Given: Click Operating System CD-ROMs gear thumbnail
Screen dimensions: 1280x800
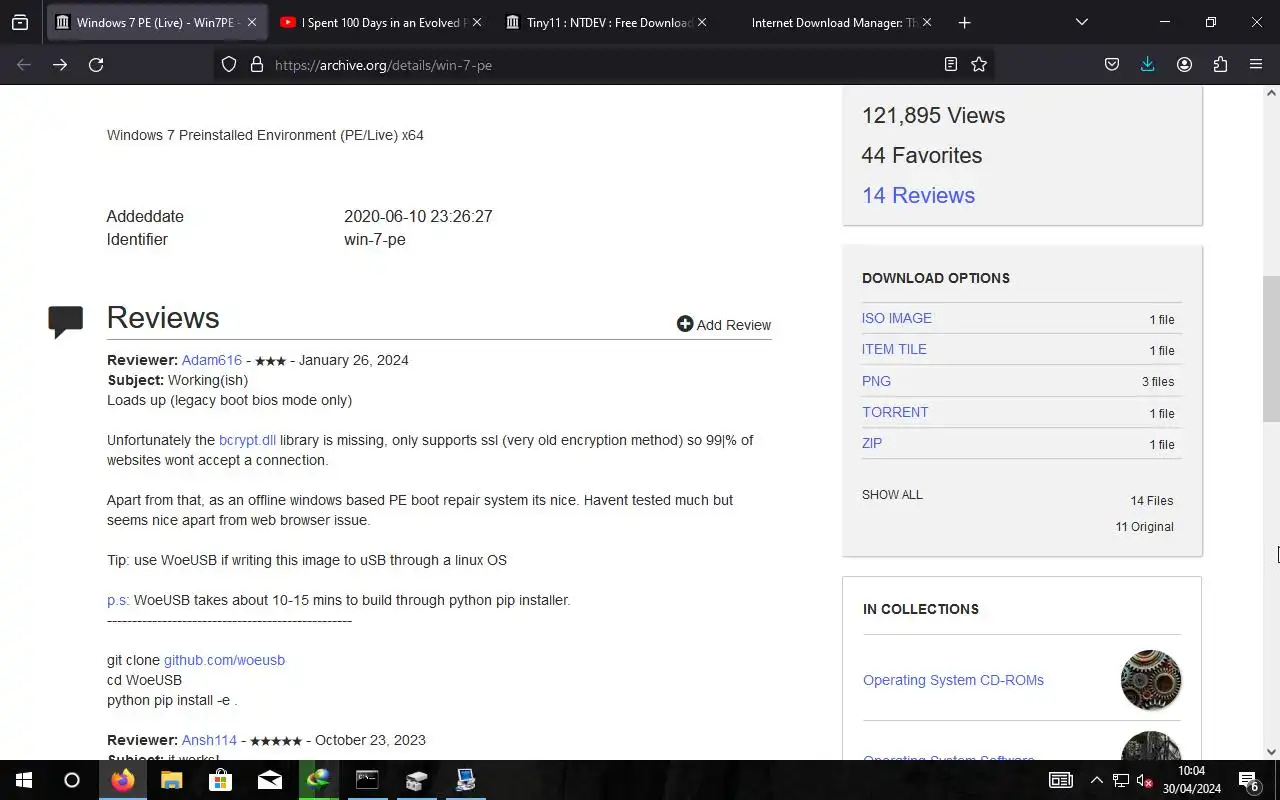Looking at the screenshot, I should point(1151,680).
